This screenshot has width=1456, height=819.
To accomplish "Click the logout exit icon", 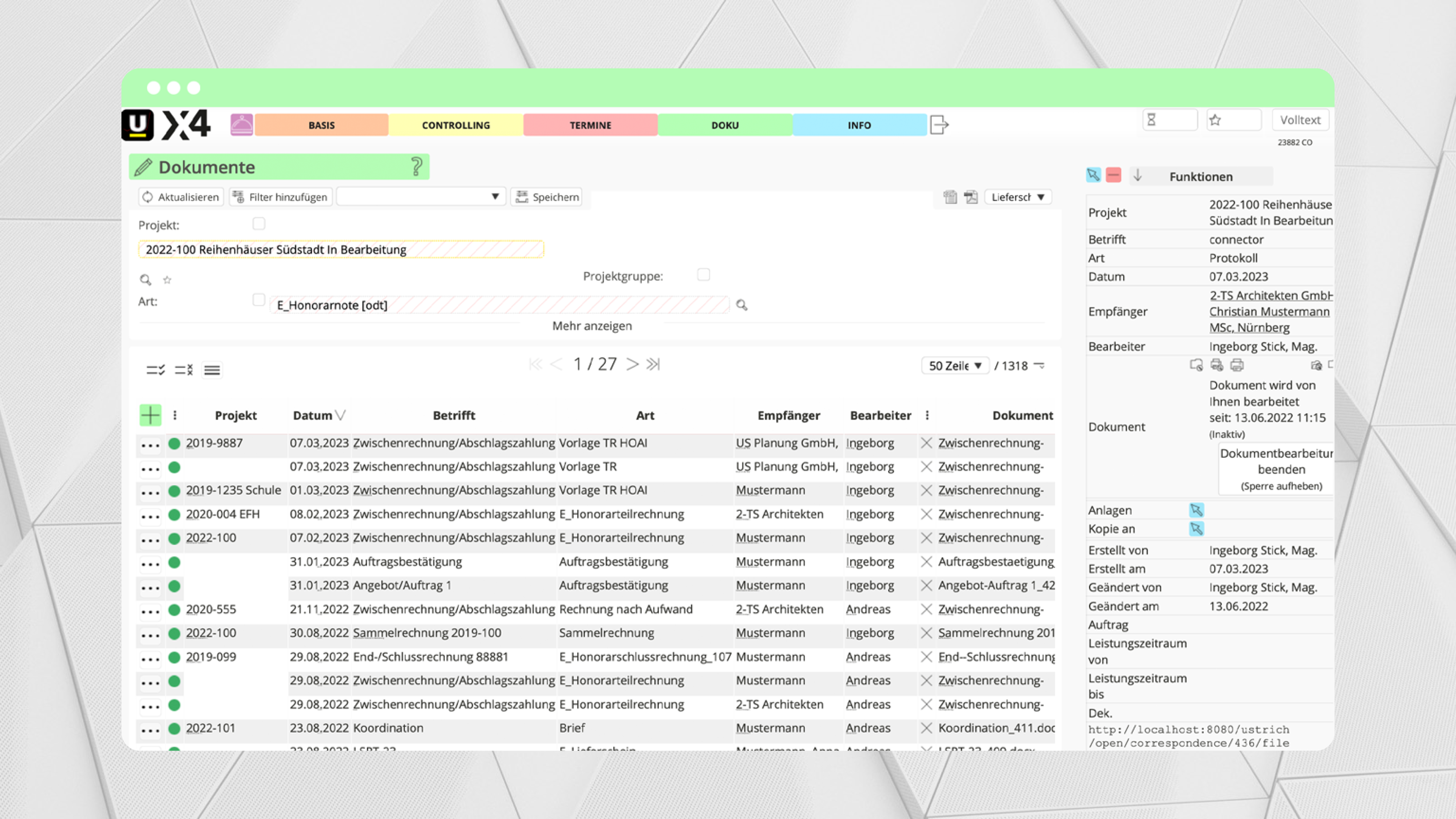I will [939, 124].
